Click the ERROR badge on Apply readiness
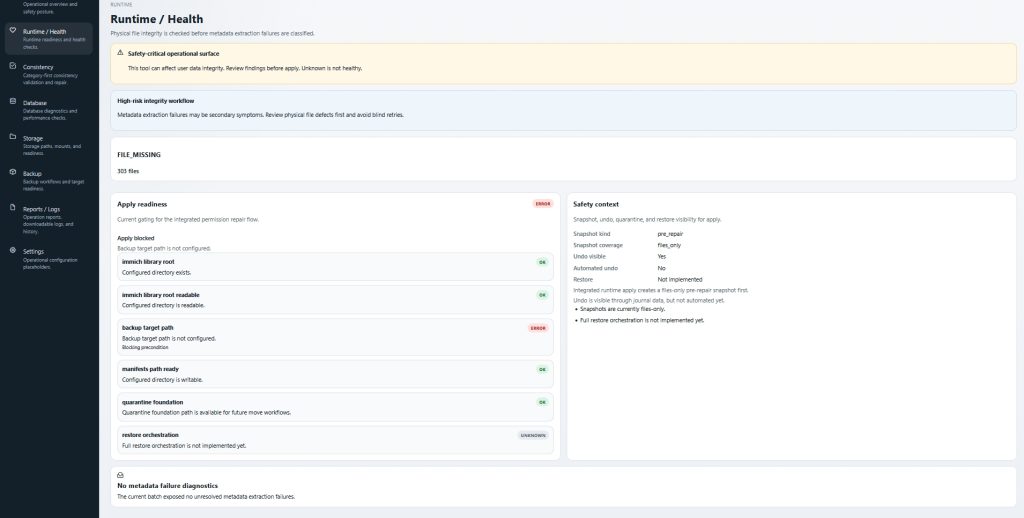Screen dimensions: 1024x518 pyautogui.click(x=542, y=203)
